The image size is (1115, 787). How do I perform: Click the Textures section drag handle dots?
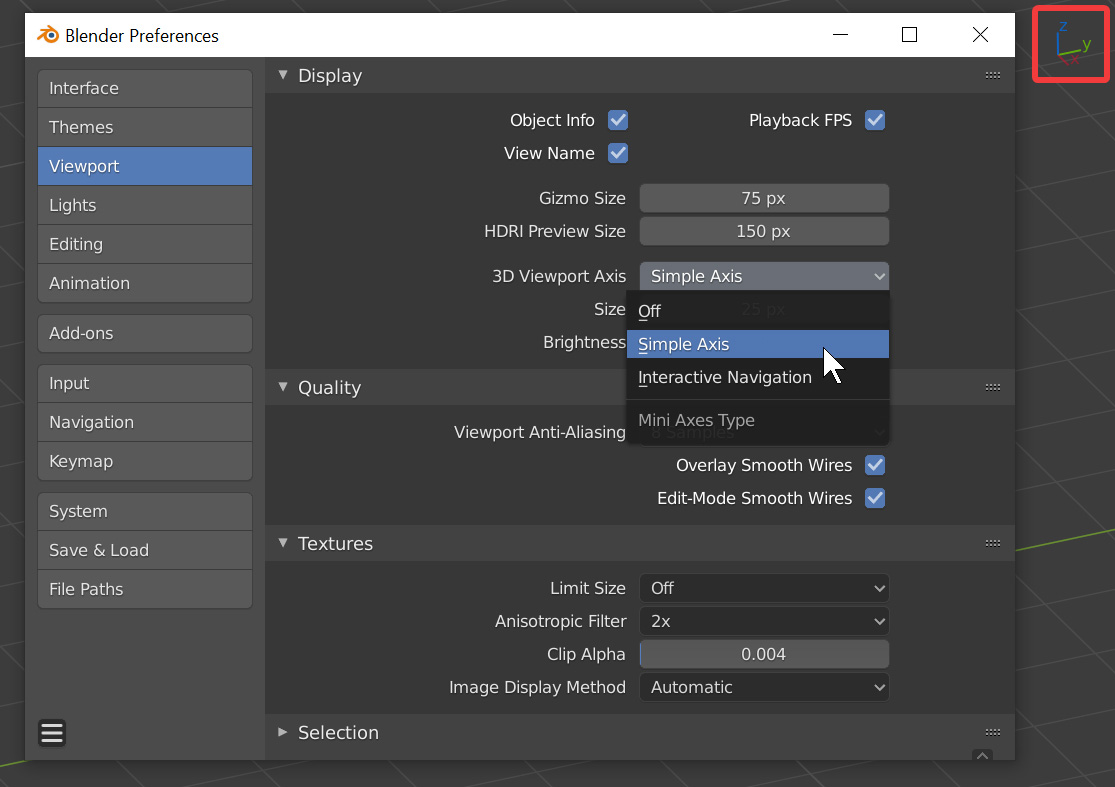(992, 543)
